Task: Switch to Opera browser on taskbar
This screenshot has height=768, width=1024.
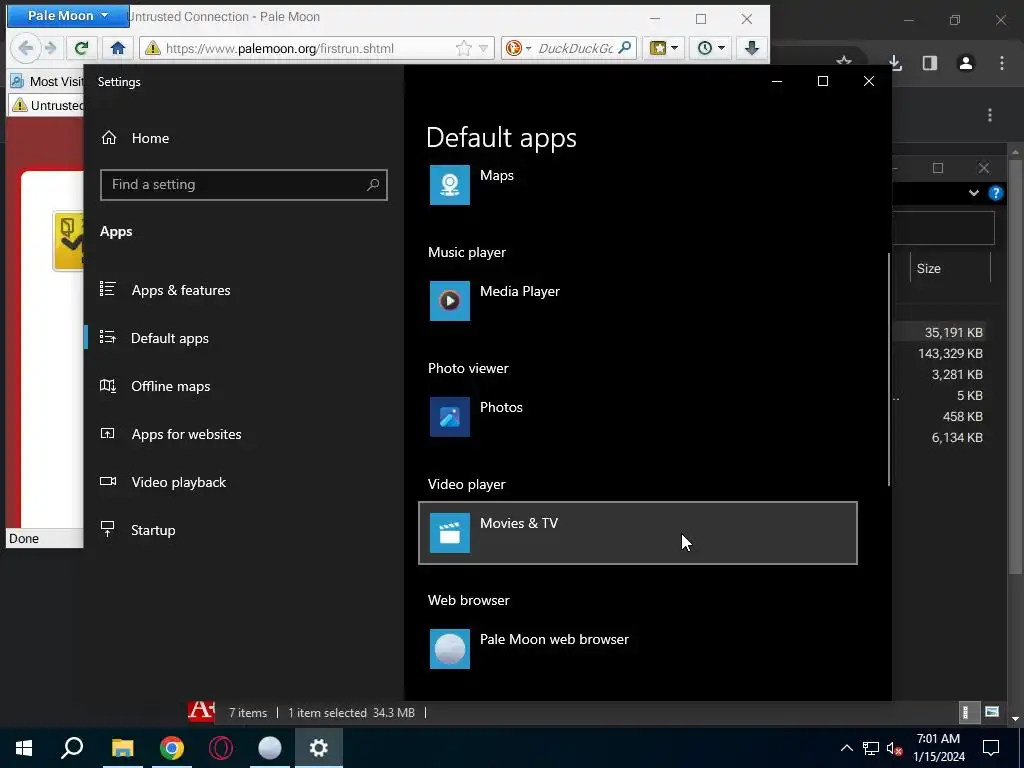Action: tap(221, 748)
